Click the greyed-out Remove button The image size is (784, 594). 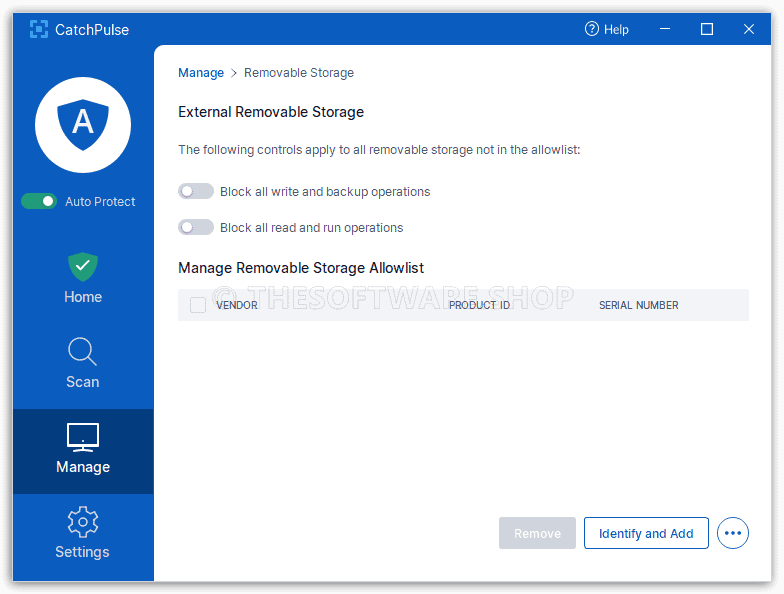tap(538, 533)
